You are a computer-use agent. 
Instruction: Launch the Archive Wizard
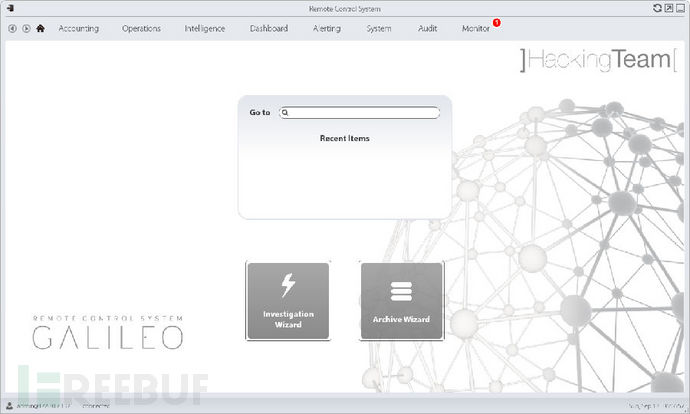tap(401, 301)
